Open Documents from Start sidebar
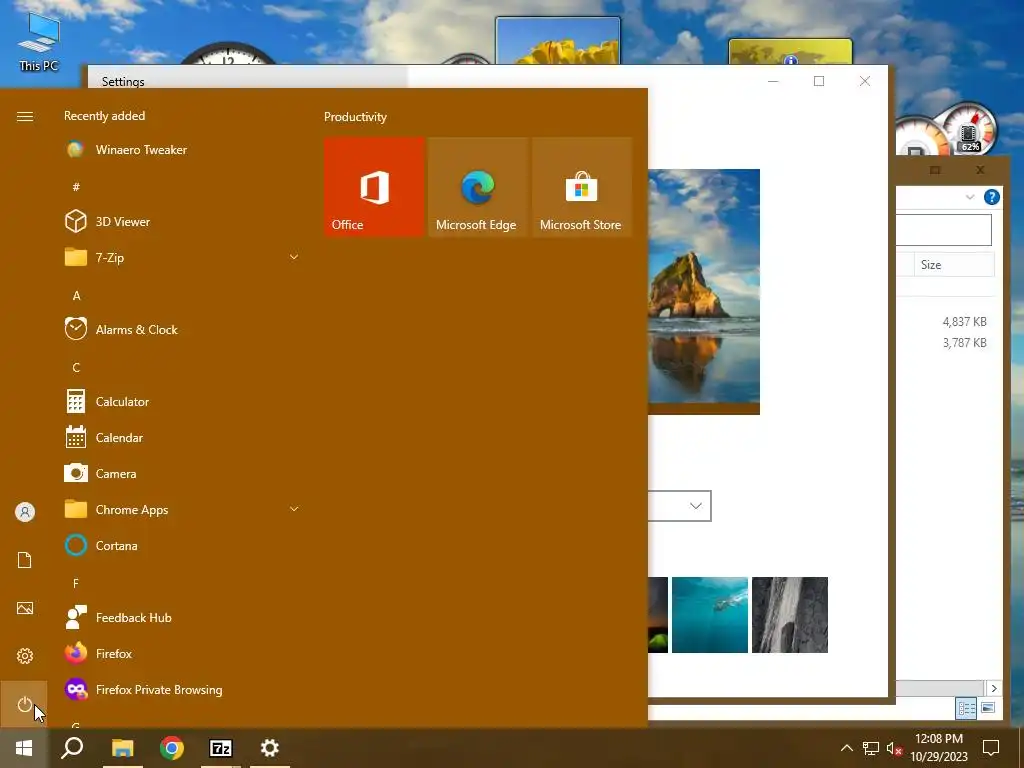 click(24, 560)
